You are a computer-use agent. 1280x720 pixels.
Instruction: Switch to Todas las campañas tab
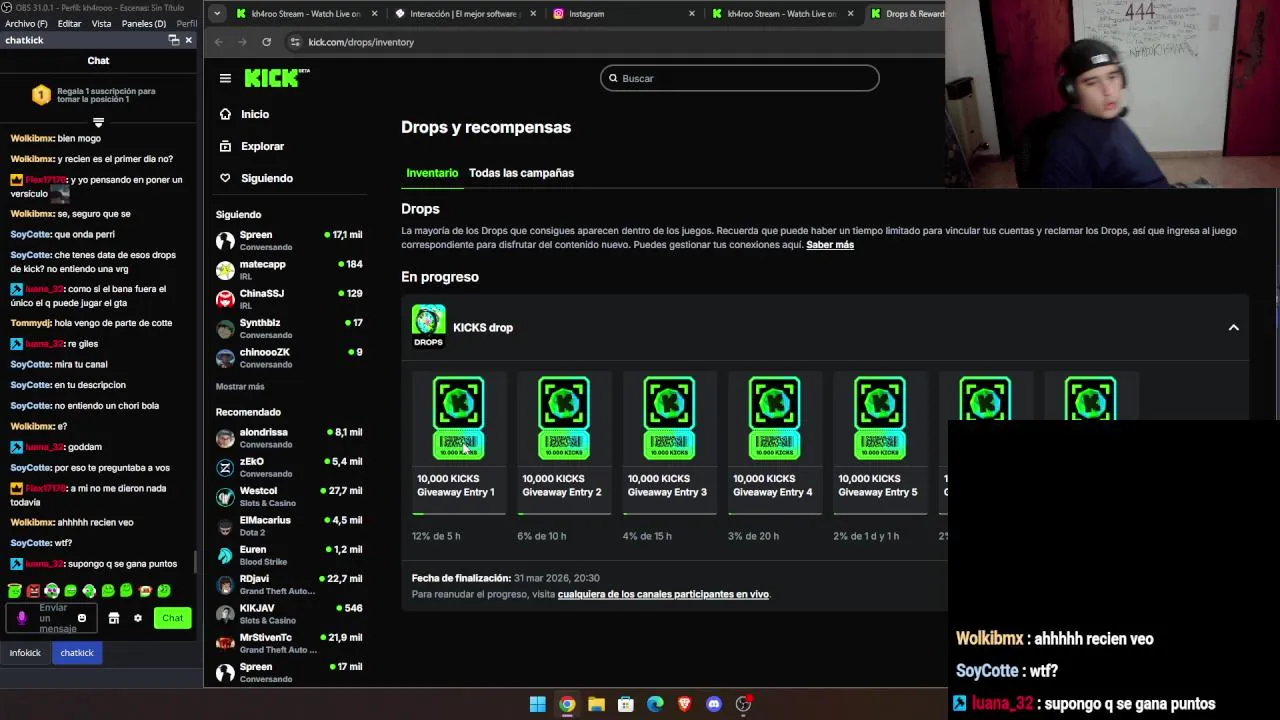click(x=521, y=173)
